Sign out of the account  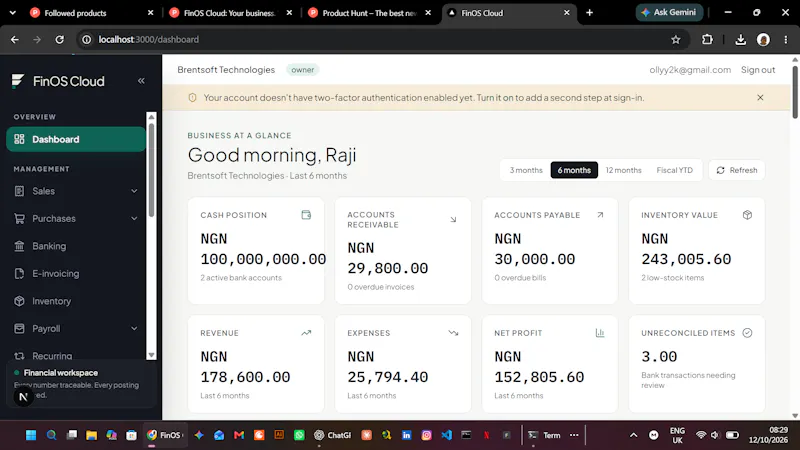click(x=758, y=70)
